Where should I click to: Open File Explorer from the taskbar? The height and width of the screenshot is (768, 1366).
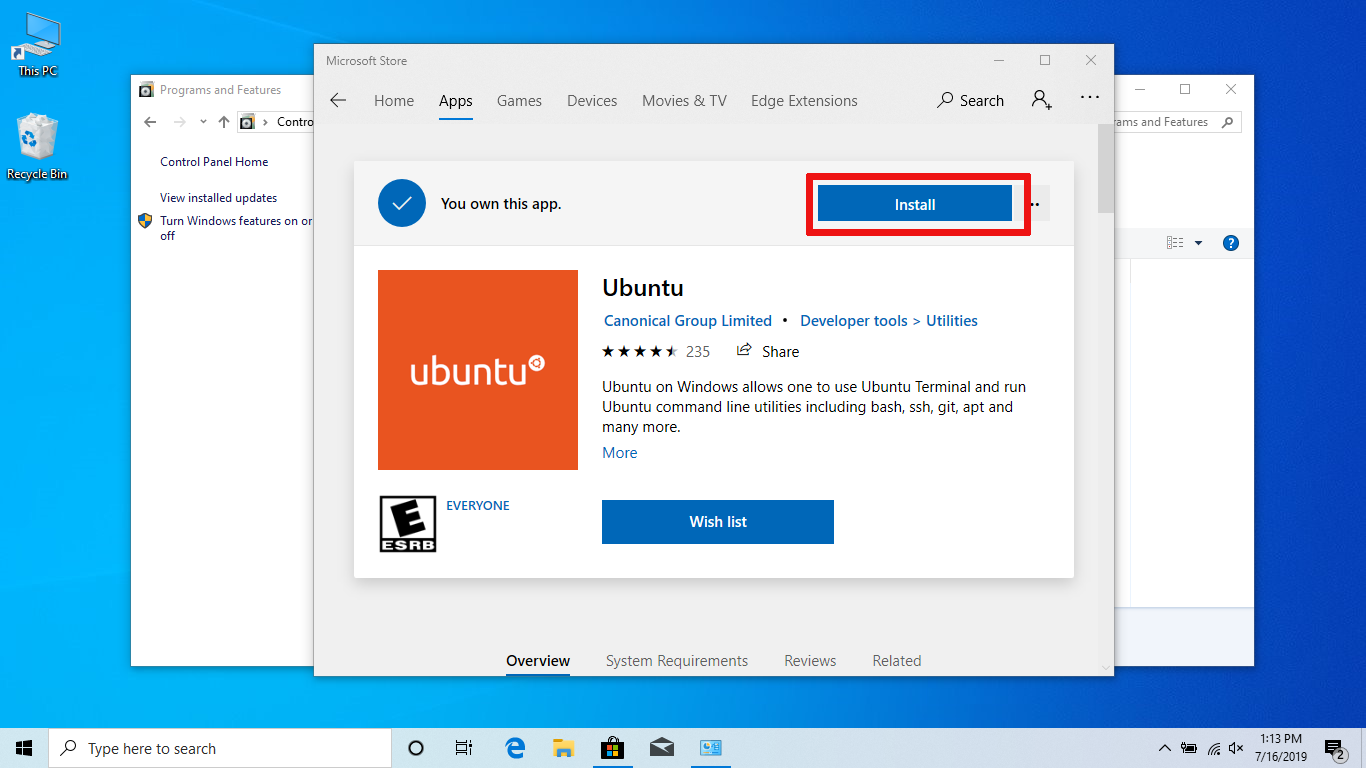pos(563,748)
